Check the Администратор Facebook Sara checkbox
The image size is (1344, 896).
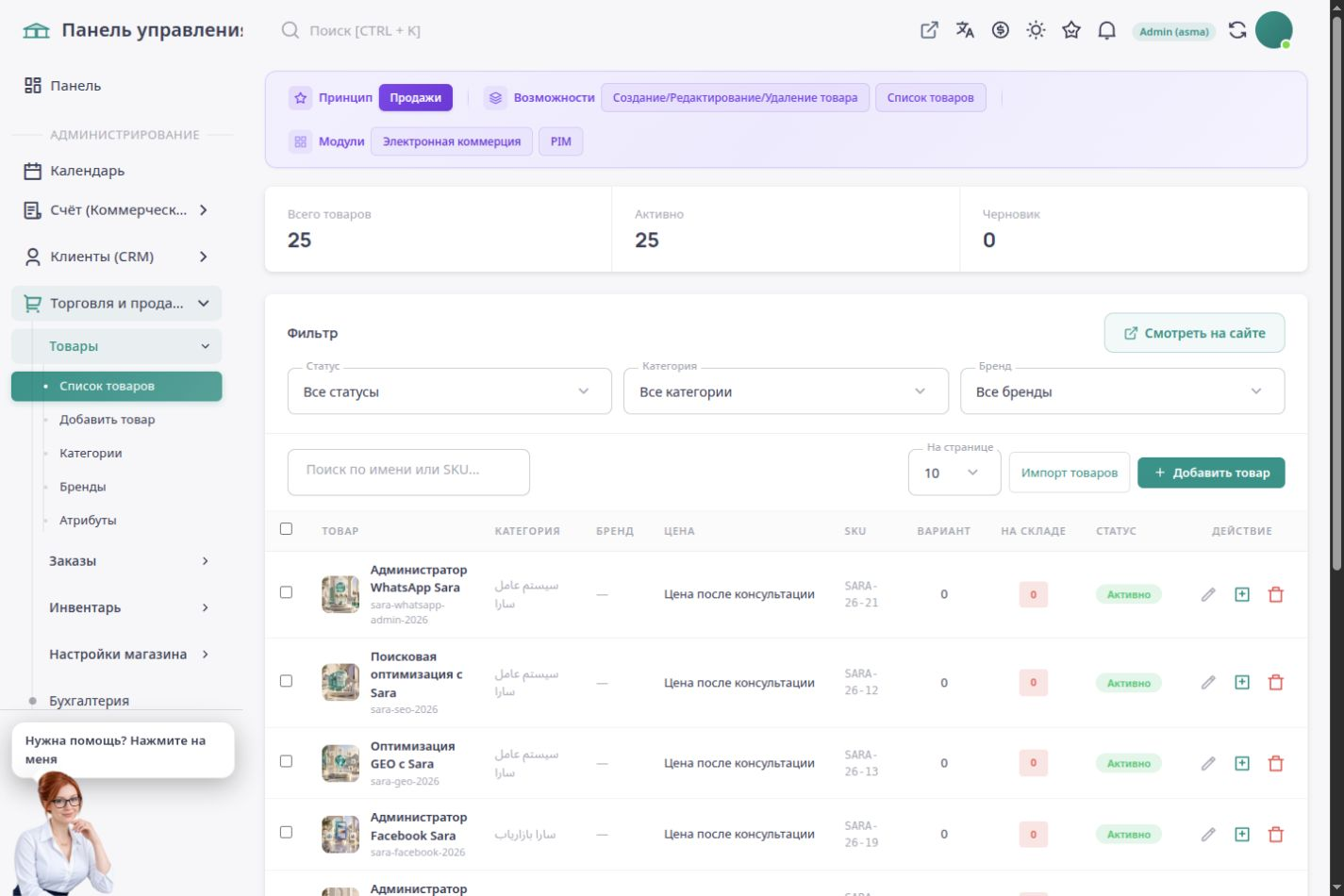click(287, 832)
